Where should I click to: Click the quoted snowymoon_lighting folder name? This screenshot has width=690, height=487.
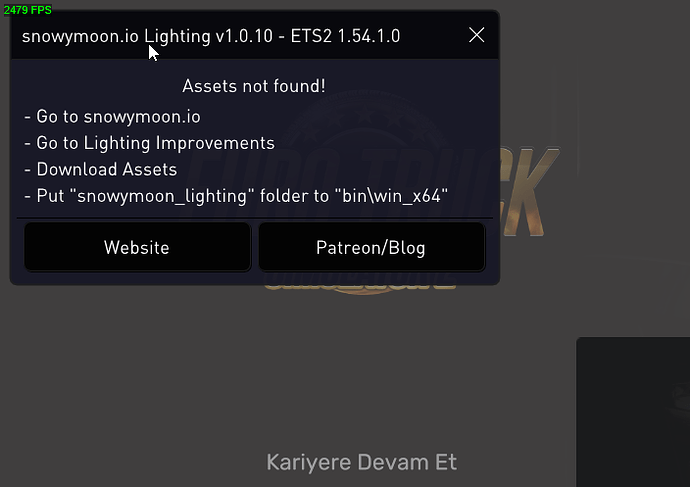click(161, 196)
